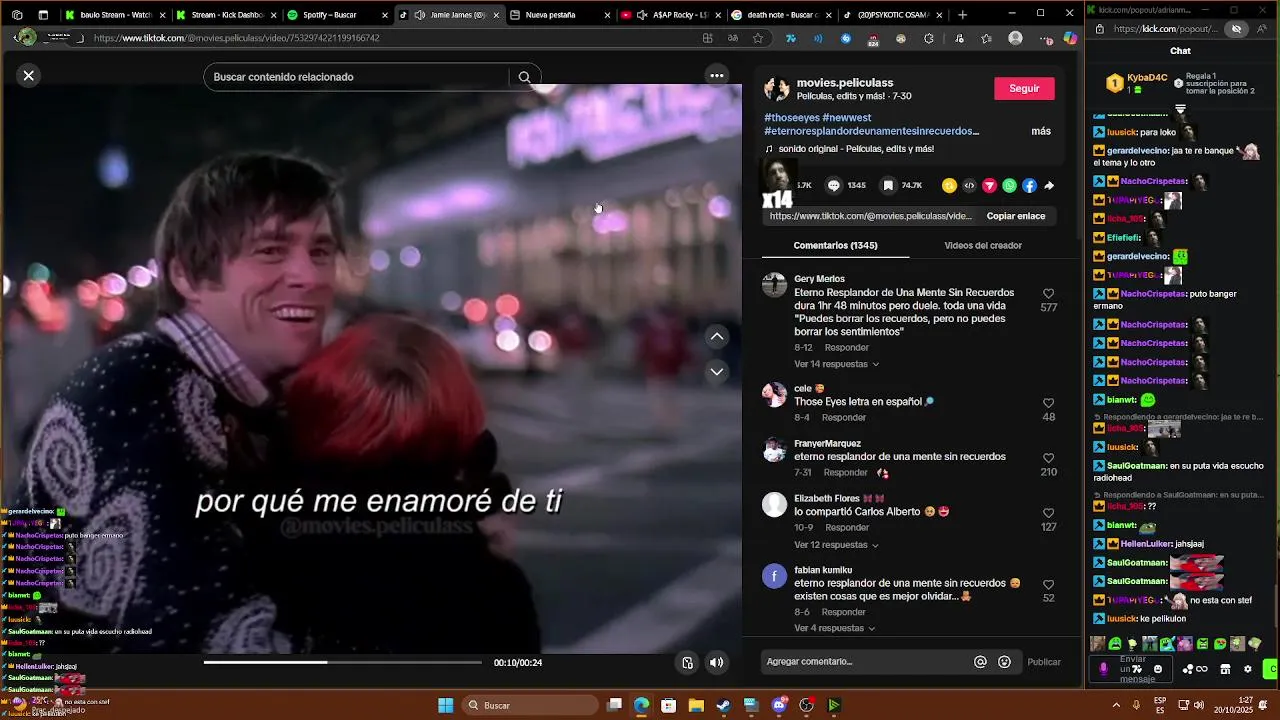
Task: Click the Agregar comentario input field
Action: (865, 661)
